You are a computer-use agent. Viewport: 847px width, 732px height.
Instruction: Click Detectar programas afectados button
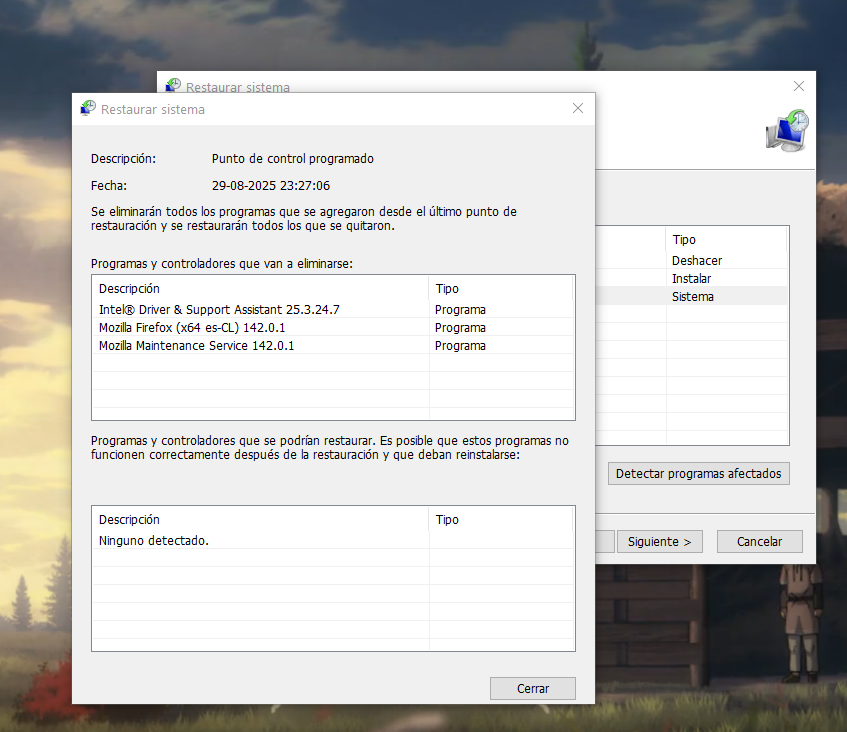698,474
